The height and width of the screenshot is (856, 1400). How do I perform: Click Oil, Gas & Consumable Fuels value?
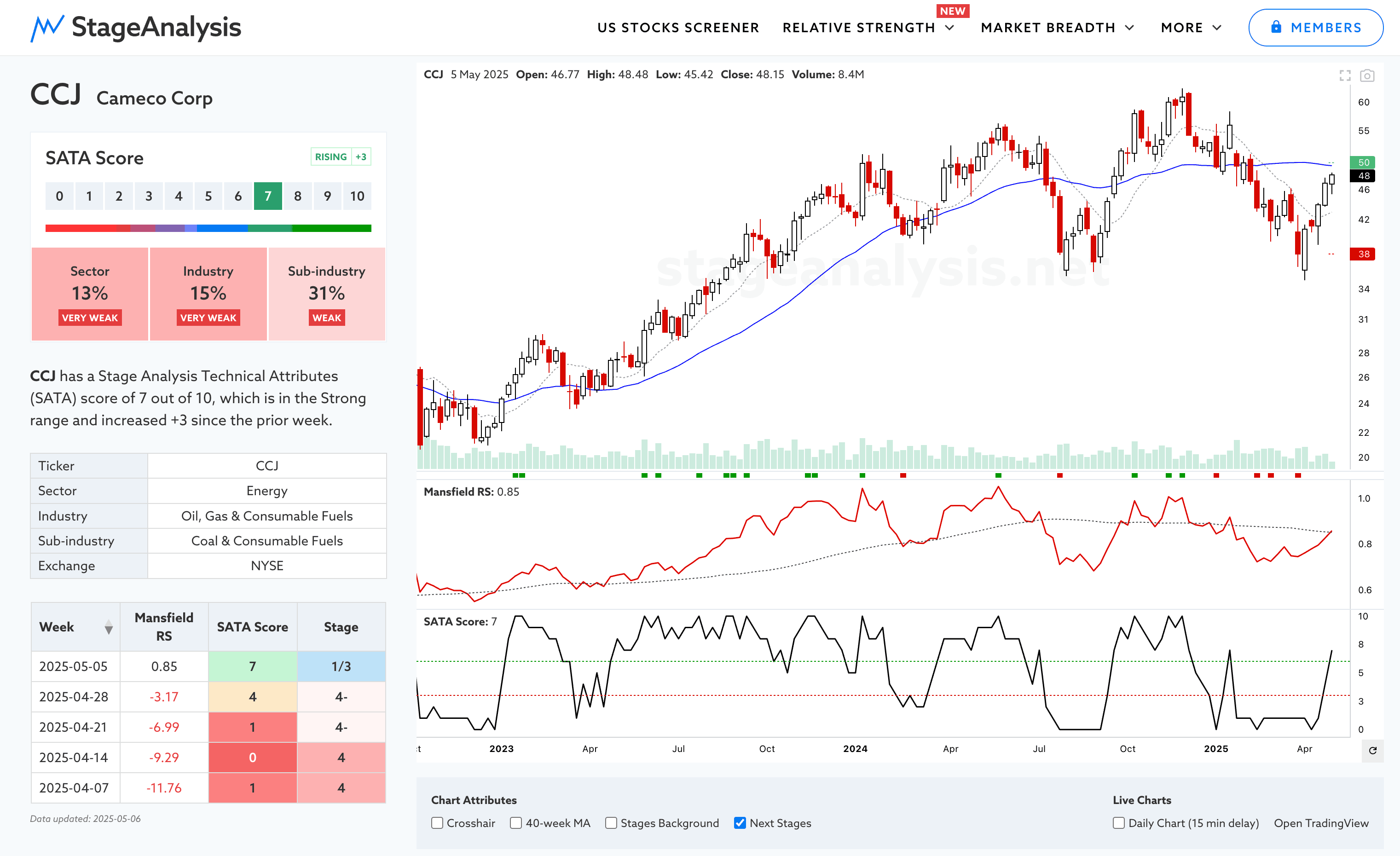pyautogui.click(x=267, y=516)
